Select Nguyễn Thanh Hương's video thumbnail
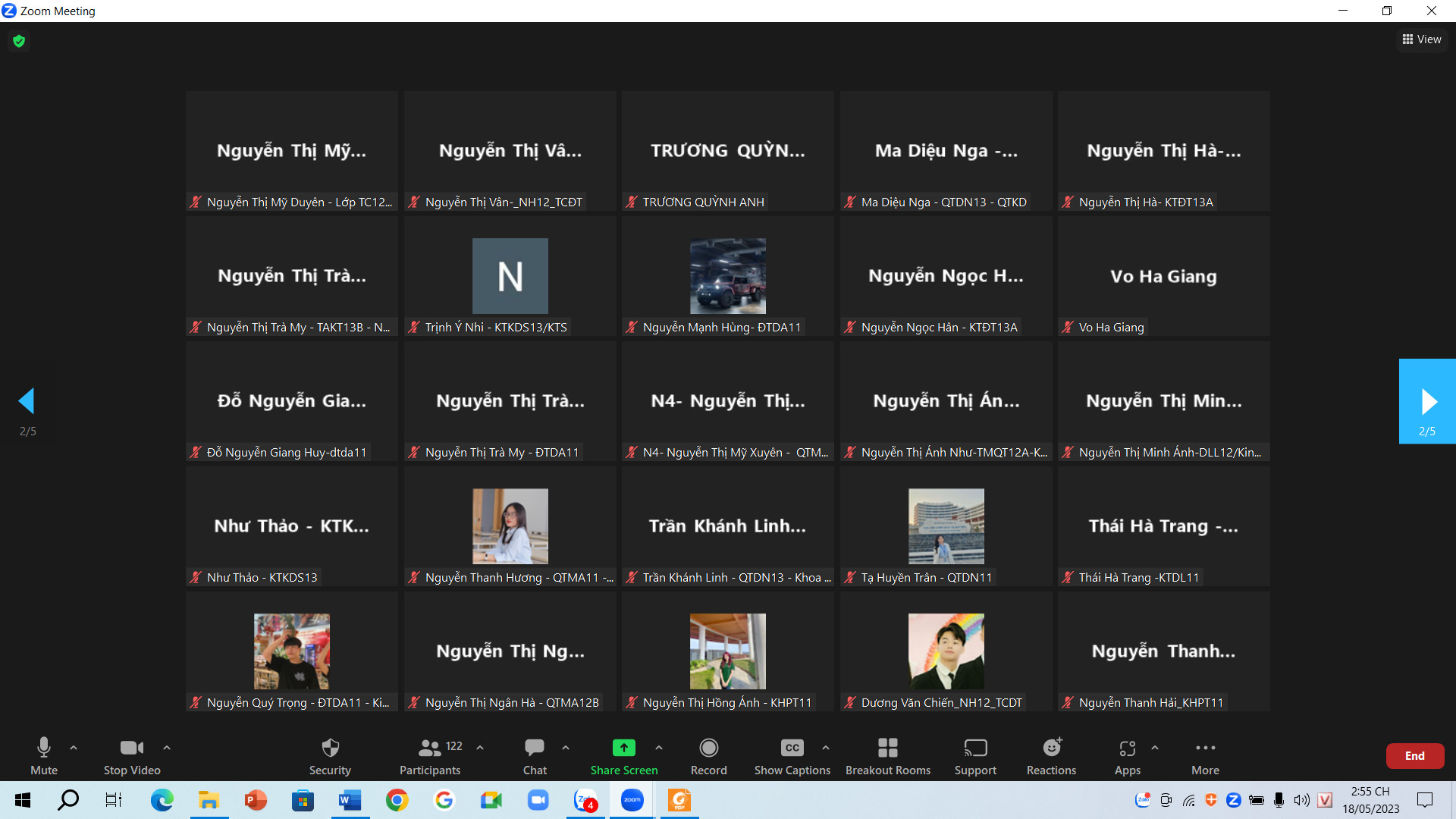This screenshot has width=1456, height=819. pos(510,526)
